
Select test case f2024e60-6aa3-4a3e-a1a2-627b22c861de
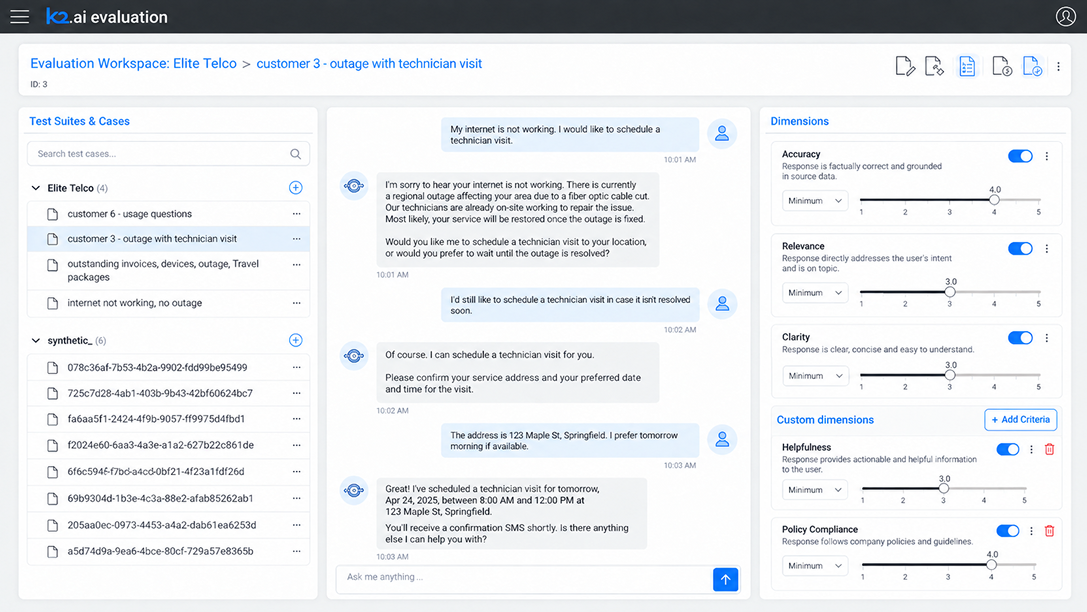168,445
